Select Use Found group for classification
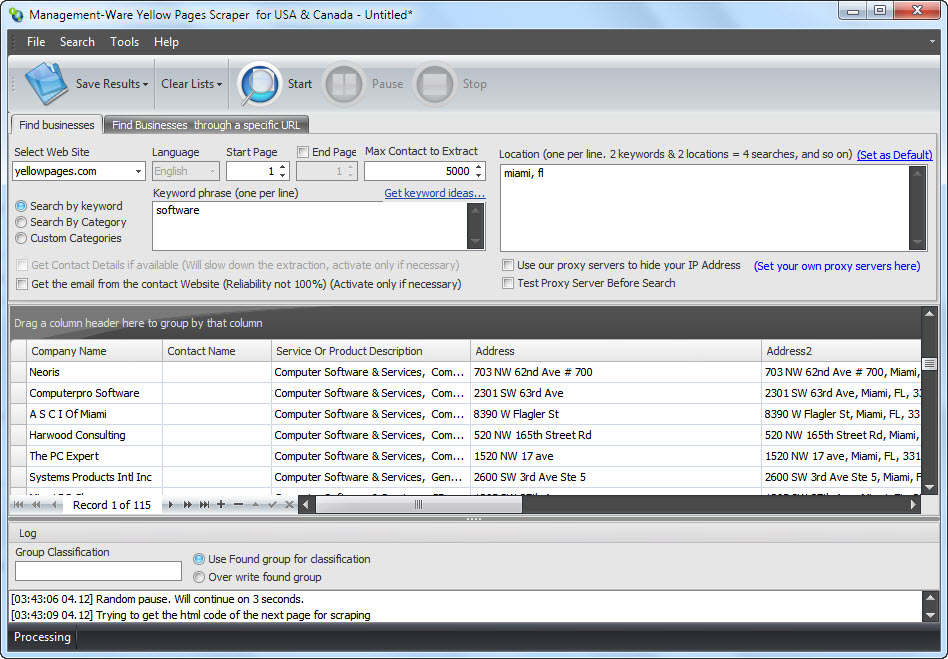The height and width of the screenshot is (659, 948). [x=198, y=559]
